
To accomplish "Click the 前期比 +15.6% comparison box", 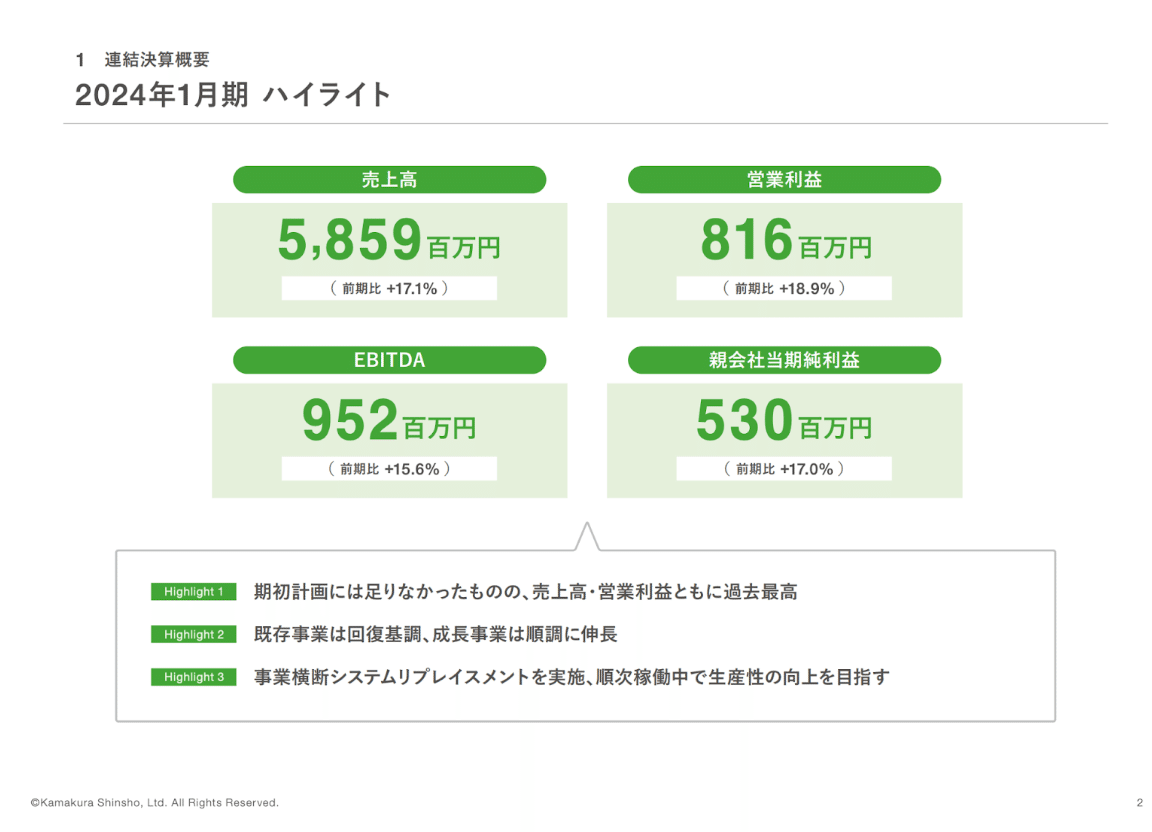I will point(389,468).
